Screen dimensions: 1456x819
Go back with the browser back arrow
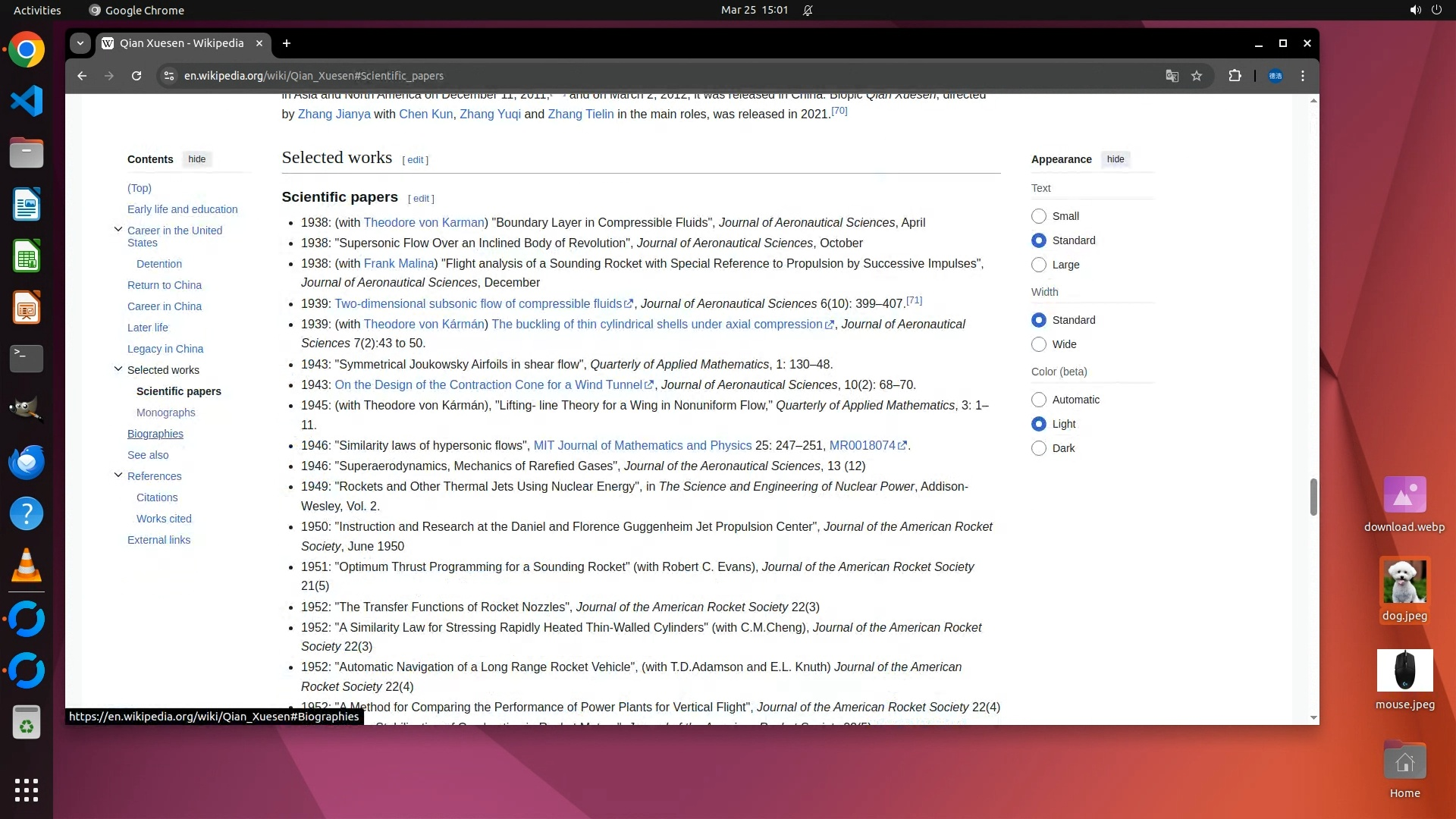click(x=82, y=76)
